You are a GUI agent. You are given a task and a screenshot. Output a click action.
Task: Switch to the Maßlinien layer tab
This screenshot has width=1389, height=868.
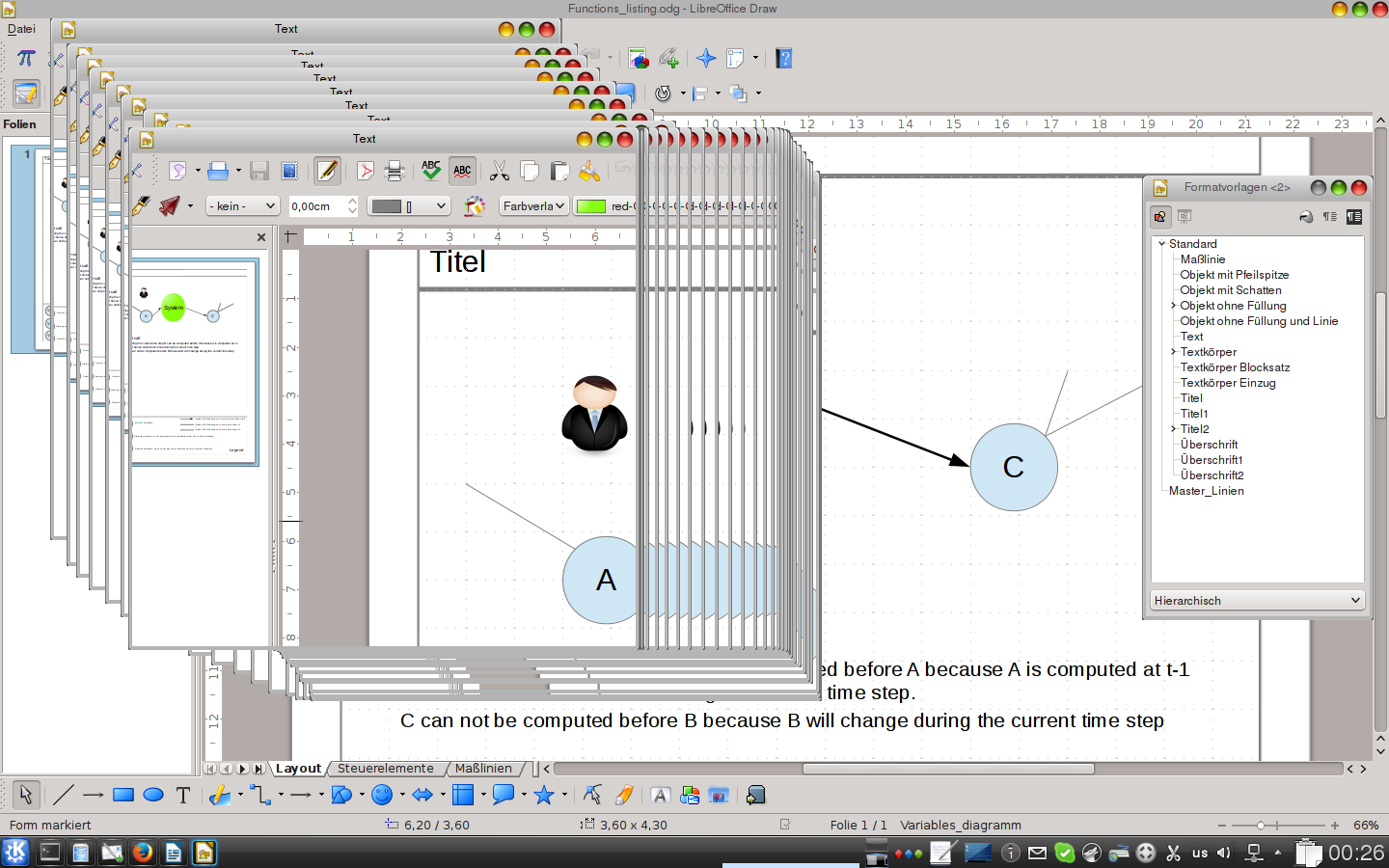click(x=483, y=769)
